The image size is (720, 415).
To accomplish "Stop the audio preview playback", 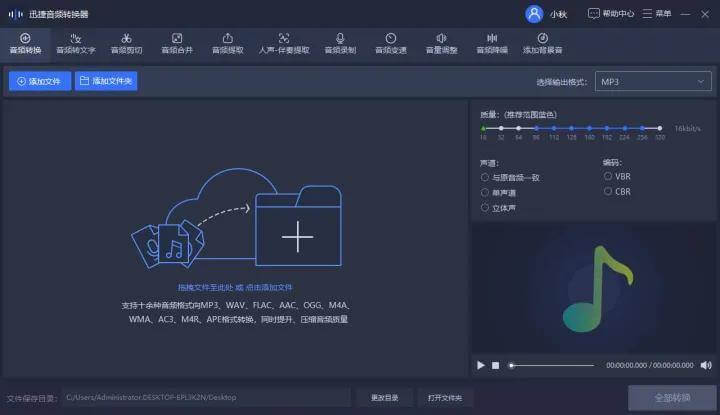I will (495, 365).
